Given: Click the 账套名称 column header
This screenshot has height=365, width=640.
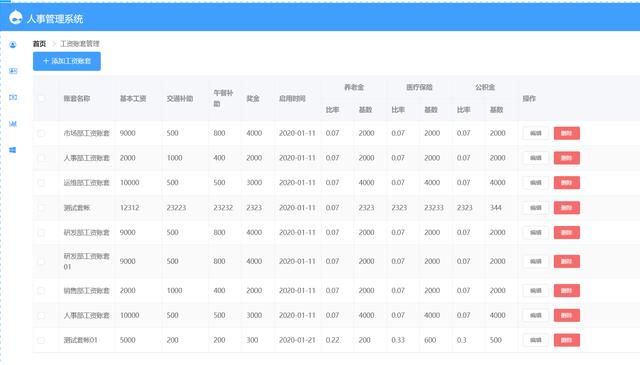Looking at the screenshot, I should coord(77,98).
